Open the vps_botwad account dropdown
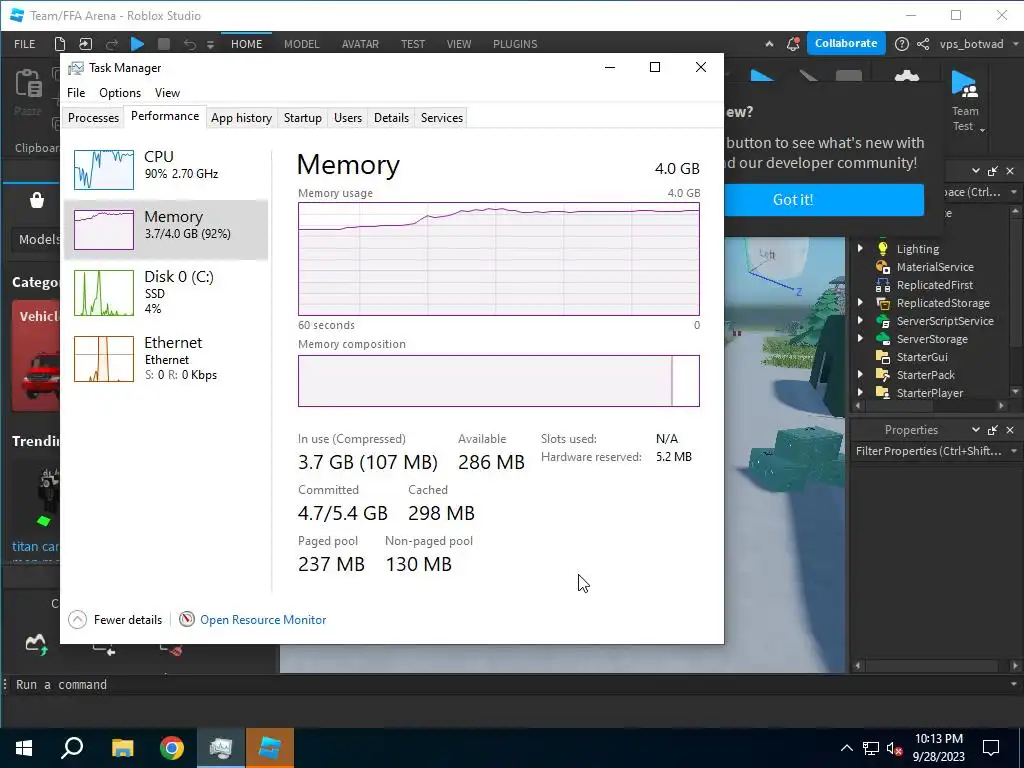This screenshot has width=1024, height=768. 1016,44
